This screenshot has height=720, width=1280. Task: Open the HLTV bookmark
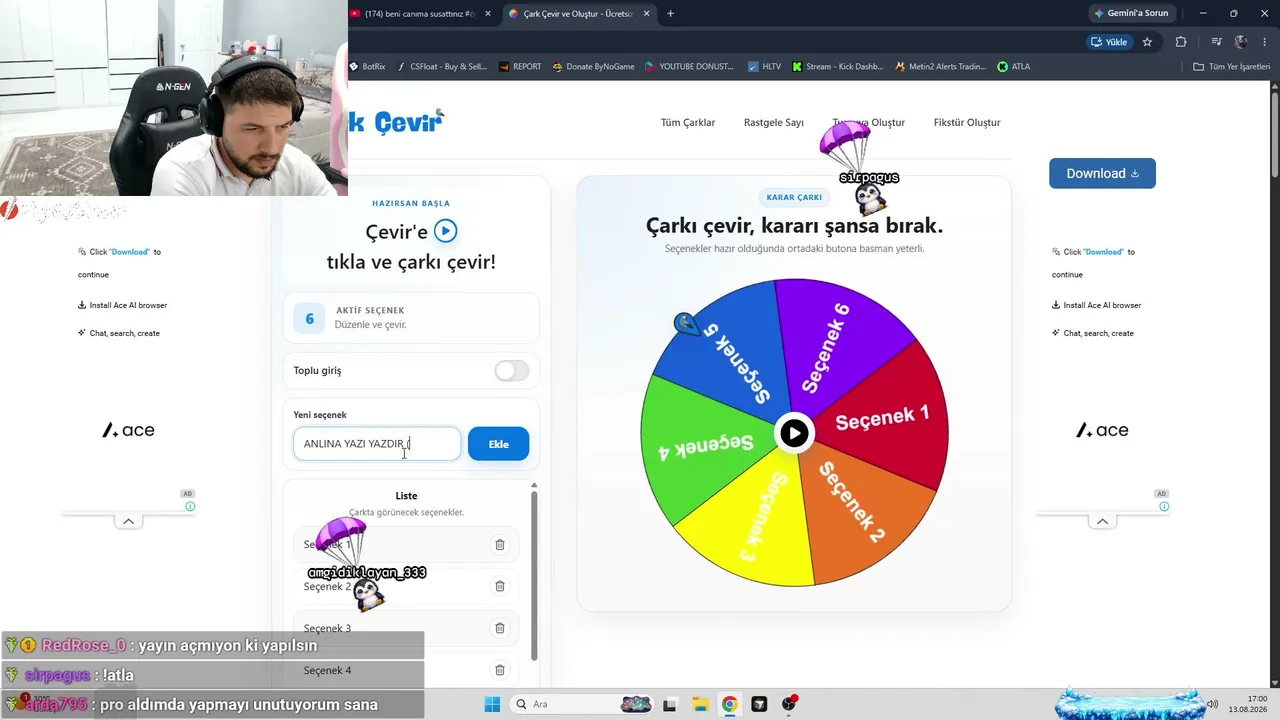764,67
